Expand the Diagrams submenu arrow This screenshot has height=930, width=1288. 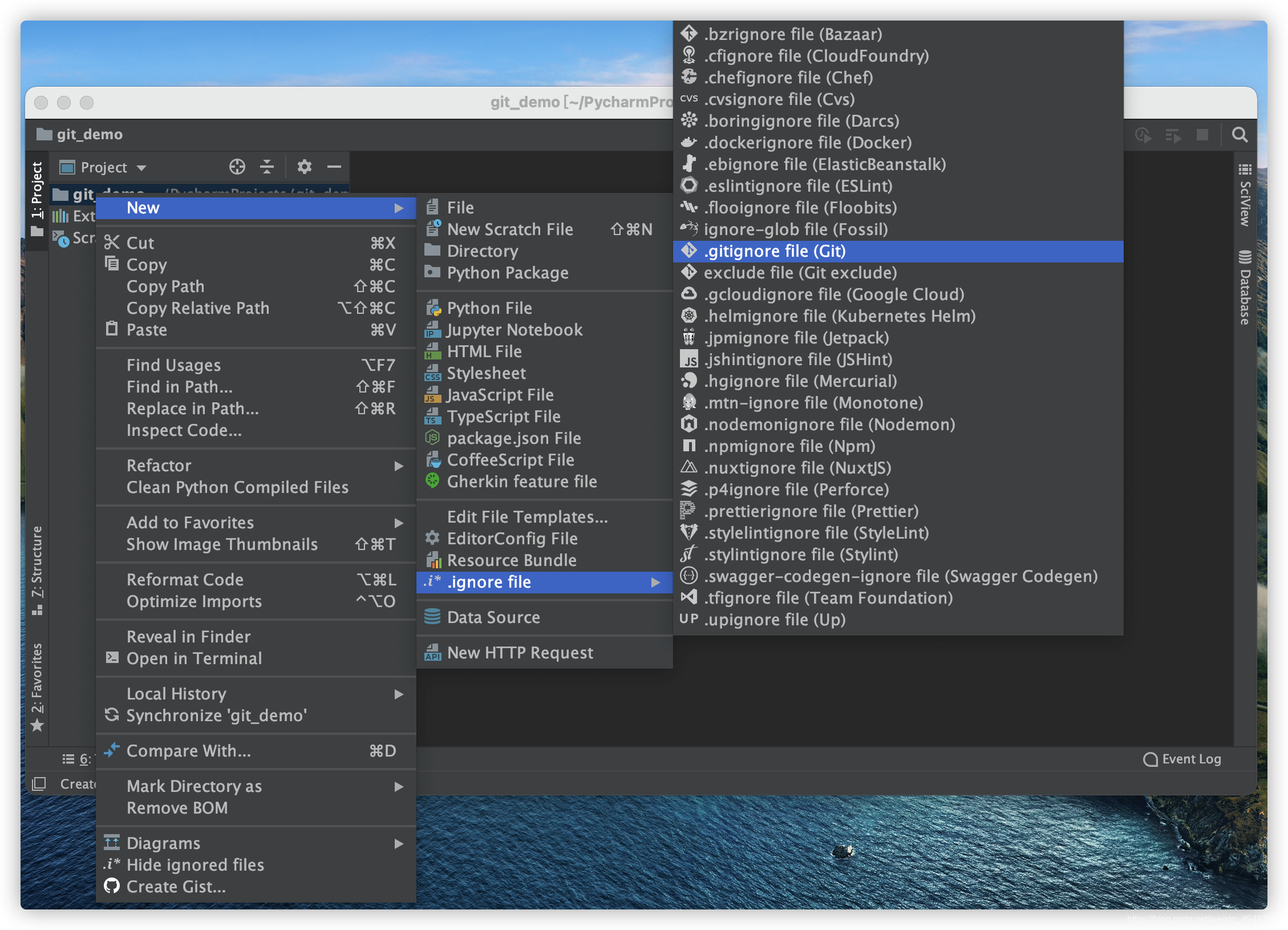[399, 843]
